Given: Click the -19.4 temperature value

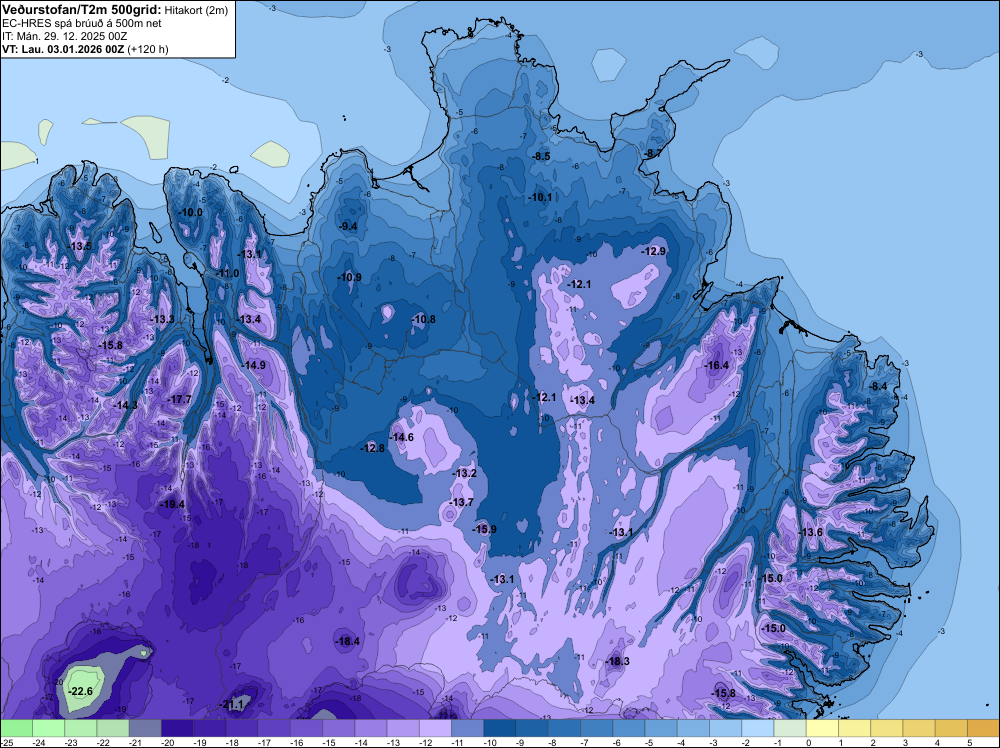Looking at the screenshot, I should click(x=173, y=504).
